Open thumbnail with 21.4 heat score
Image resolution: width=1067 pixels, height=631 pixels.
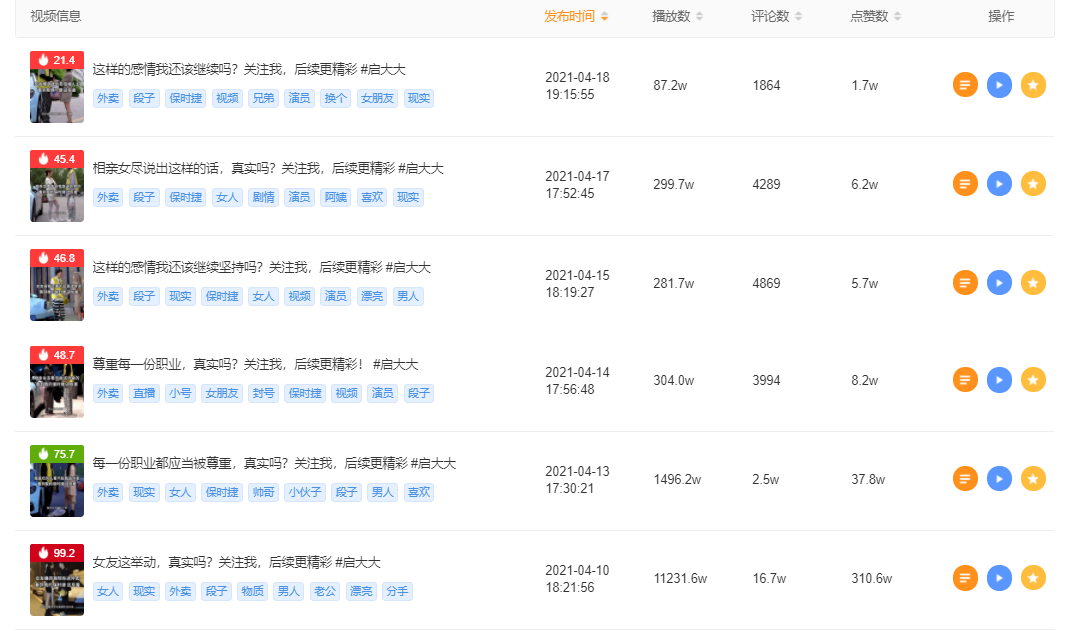57,87
